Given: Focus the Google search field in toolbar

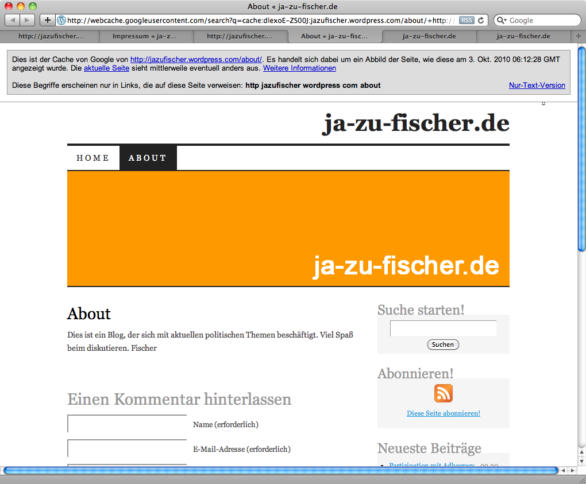Looking at the screenshot, I should click(x=537, y=20).
